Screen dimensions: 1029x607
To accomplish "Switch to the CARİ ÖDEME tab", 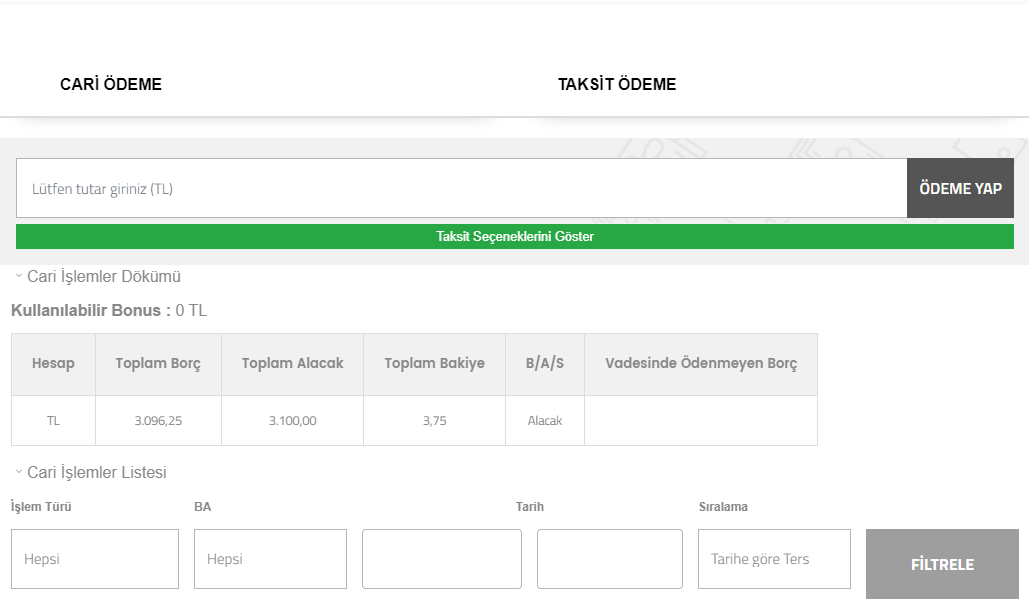I will coord(111,85).
